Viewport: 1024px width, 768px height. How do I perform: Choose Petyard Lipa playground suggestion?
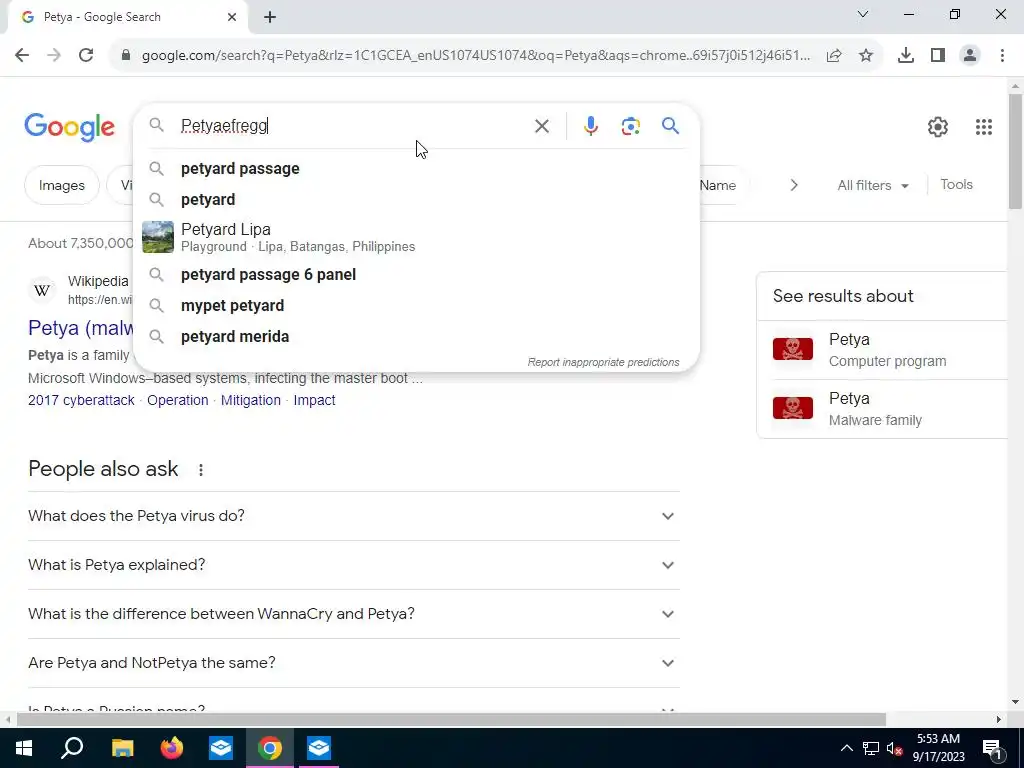(x=416, y=237)
